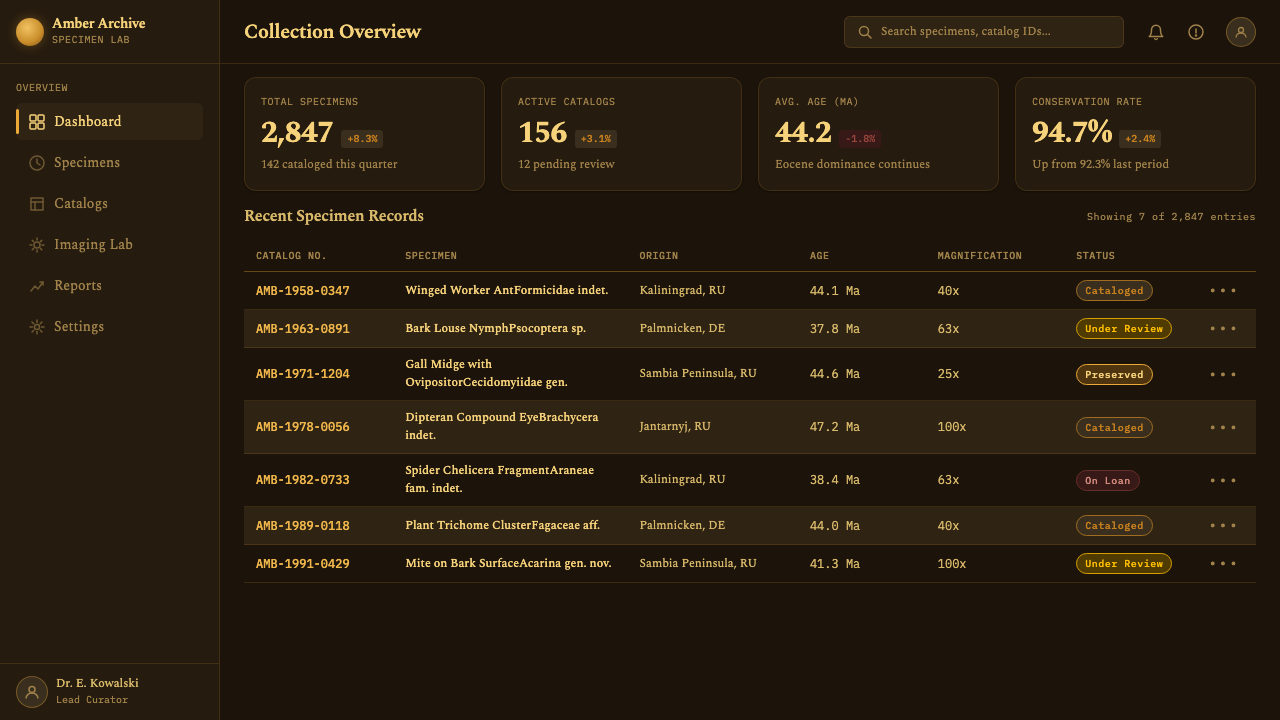Focus the search specimens input field
The image size is (1280, 720).
pos(984,32)
